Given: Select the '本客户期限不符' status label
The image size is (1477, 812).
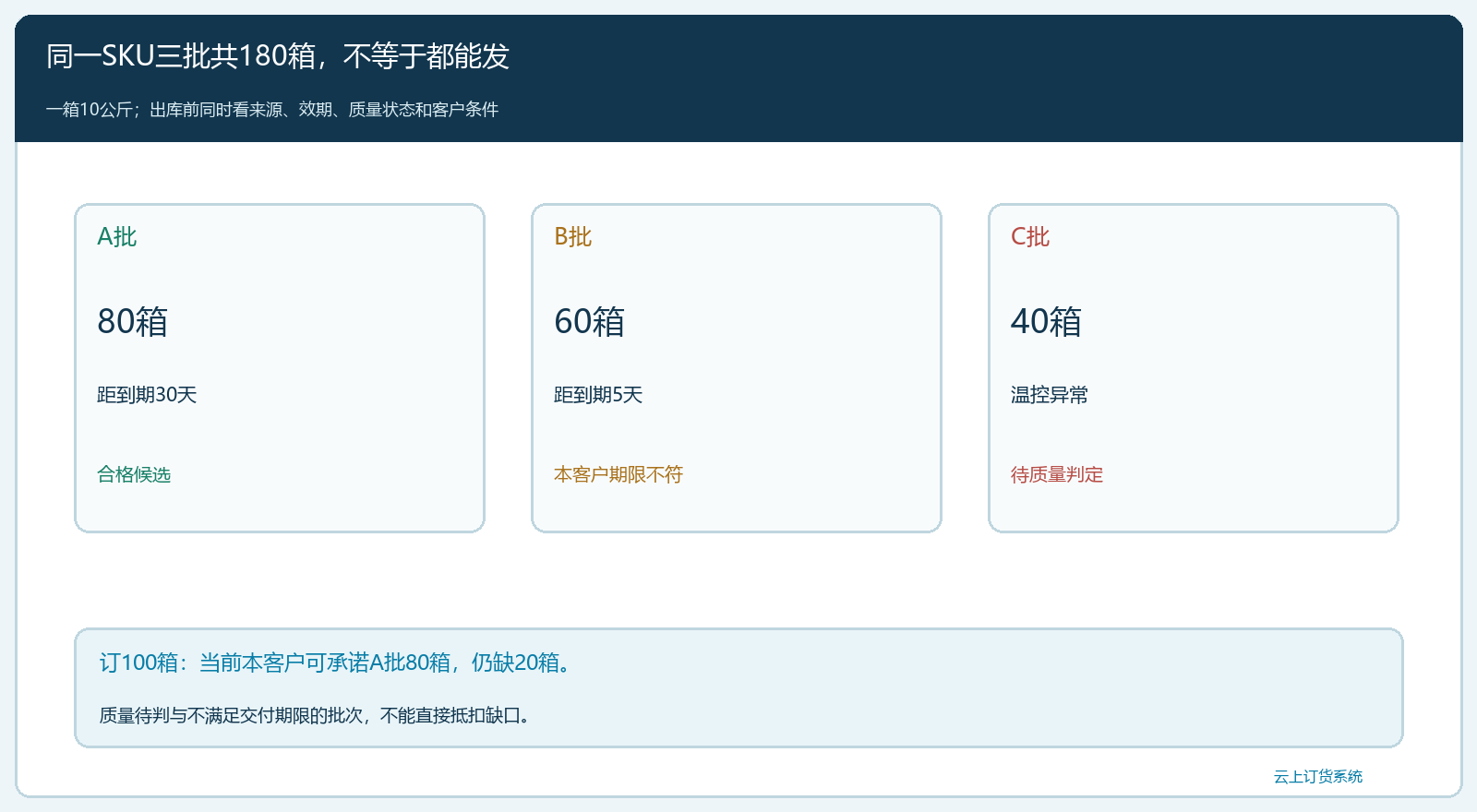Looking at the screenshot, I should click(618, 474).
